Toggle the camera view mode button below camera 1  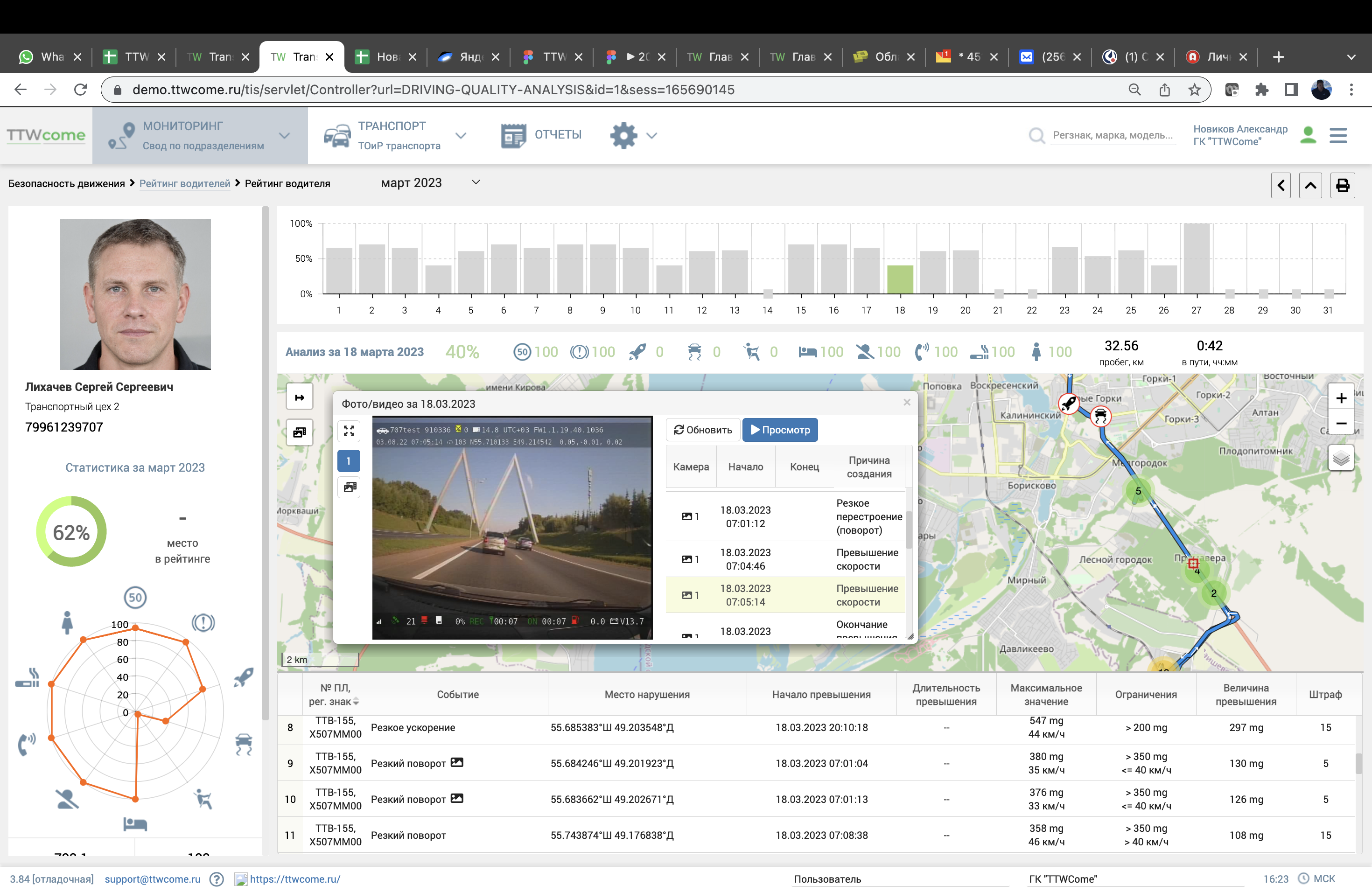349,488
